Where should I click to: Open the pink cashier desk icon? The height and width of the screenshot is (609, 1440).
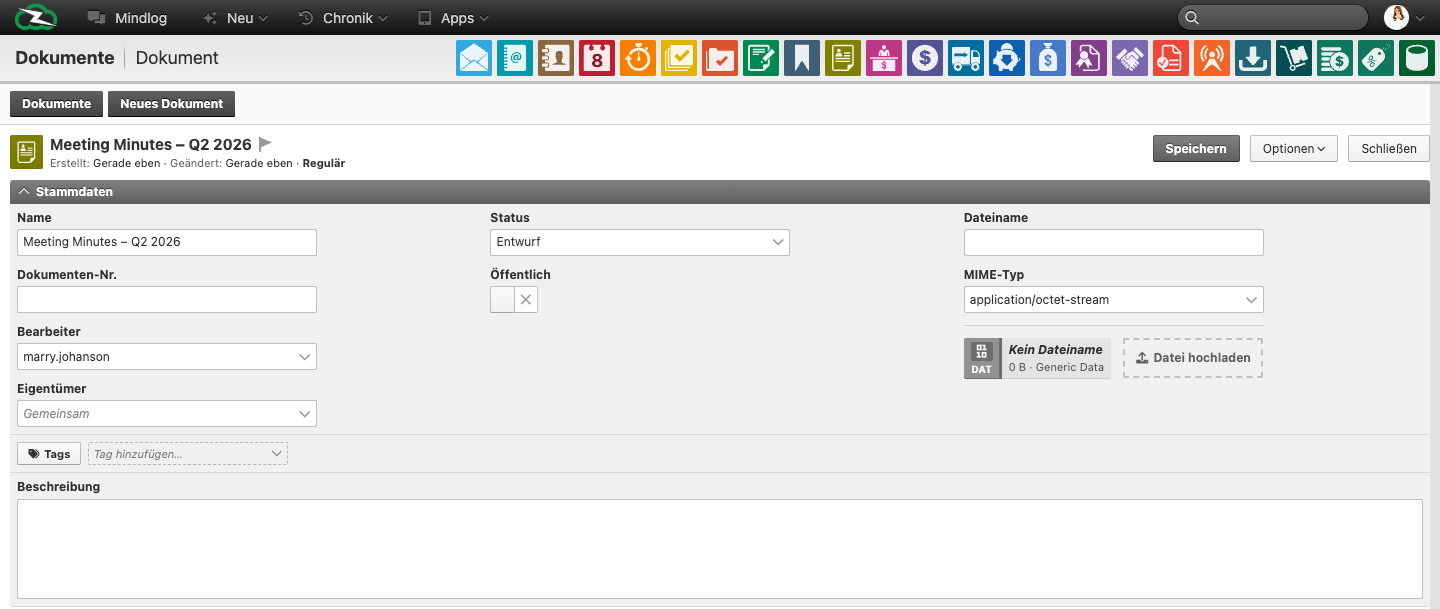click(884, 58)
